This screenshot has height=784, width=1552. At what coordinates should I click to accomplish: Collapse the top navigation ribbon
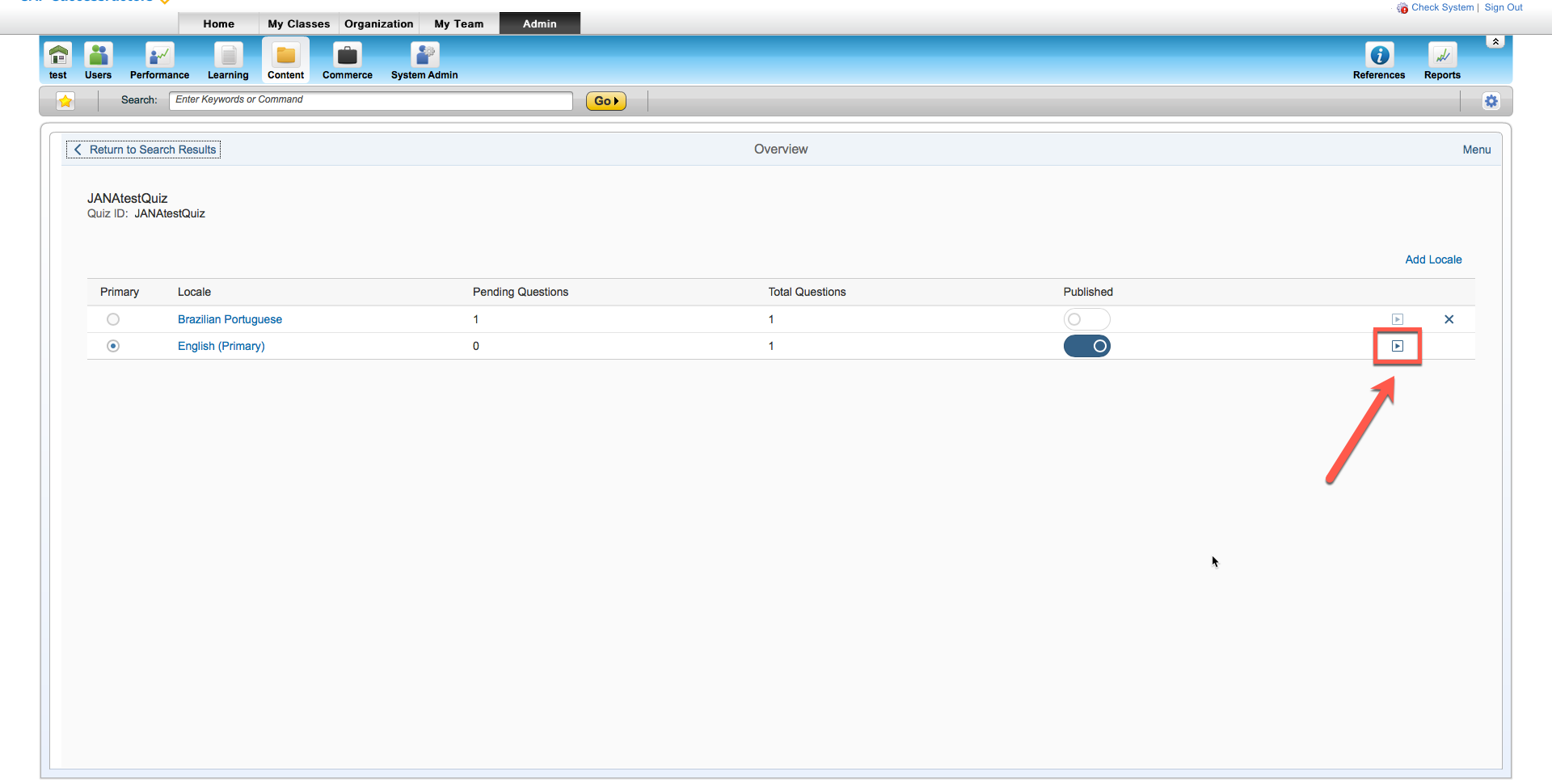(x=1495, y=41)
